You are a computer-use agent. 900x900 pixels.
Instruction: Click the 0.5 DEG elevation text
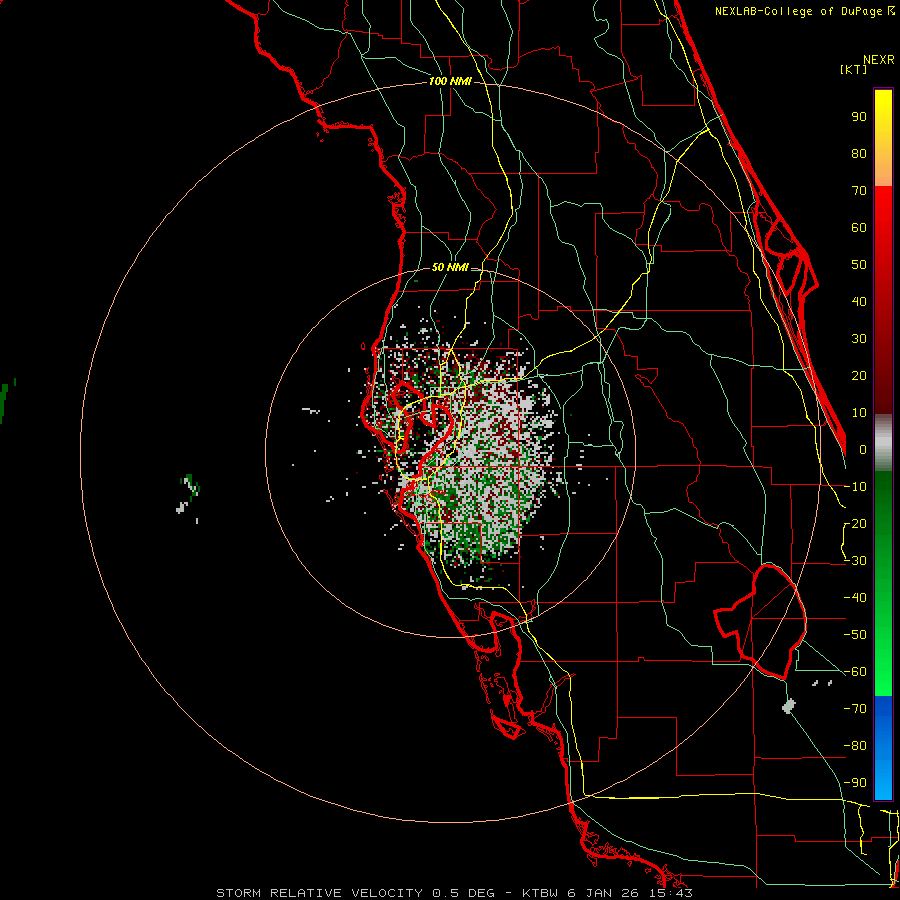tap(470, 893)
